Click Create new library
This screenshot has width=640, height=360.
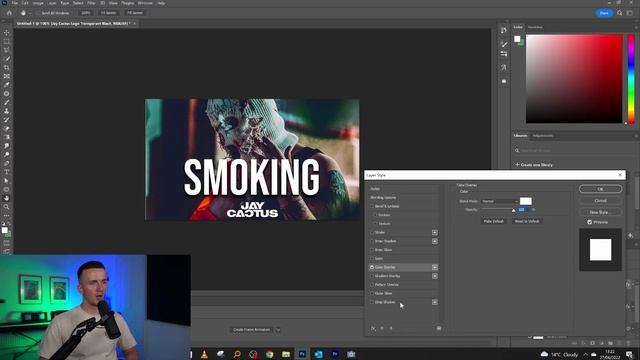tap(534, 165)
